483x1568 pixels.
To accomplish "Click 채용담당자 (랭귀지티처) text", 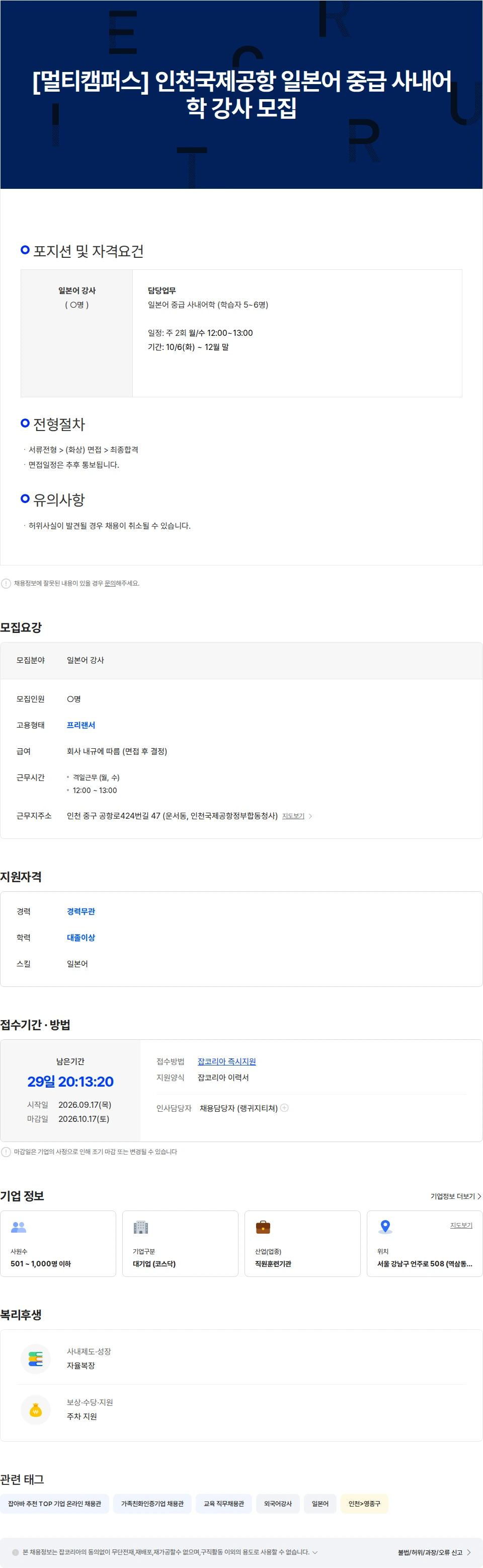I will [x=238, y=1108].
